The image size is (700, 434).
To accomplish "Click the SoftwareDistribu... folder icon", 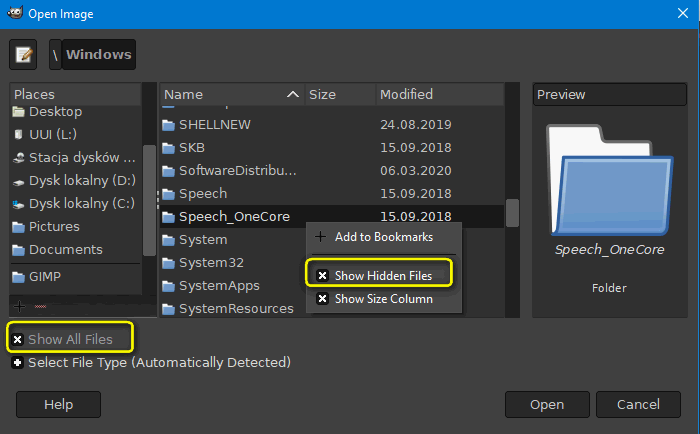I will (168, 171).
